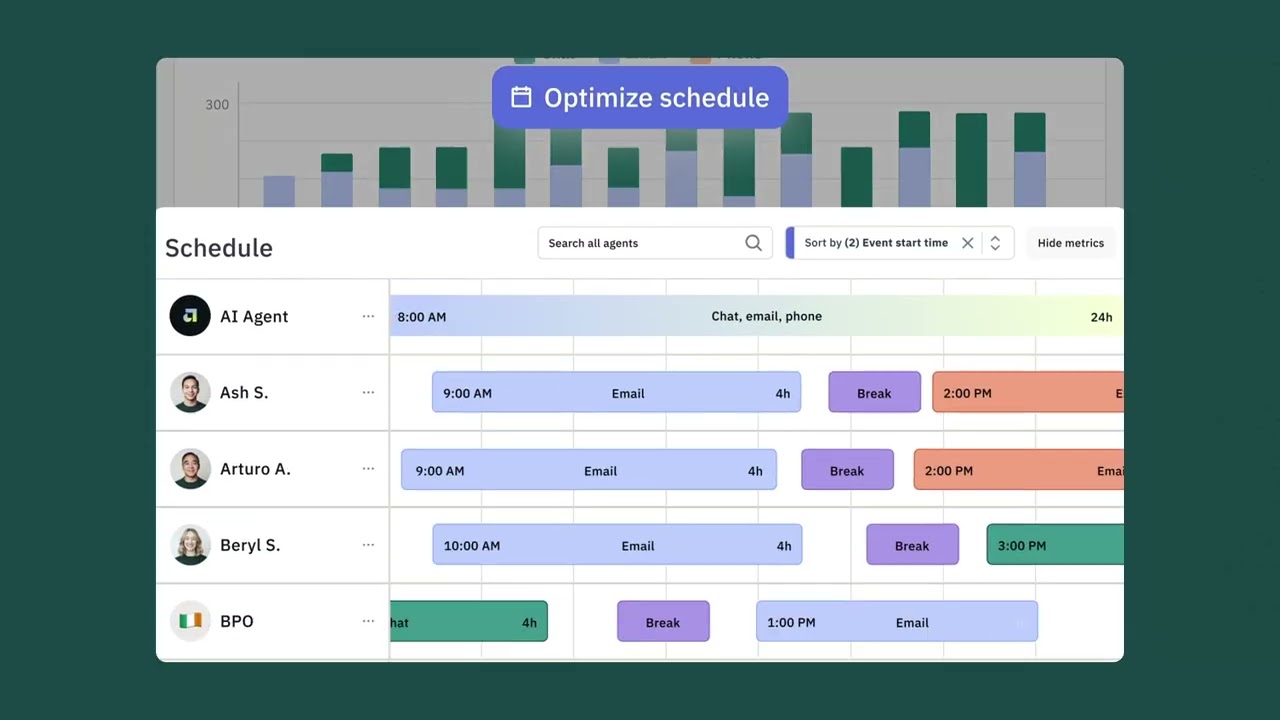Click the AI Agent name label
1280x720 pixels.
point(254,316)
